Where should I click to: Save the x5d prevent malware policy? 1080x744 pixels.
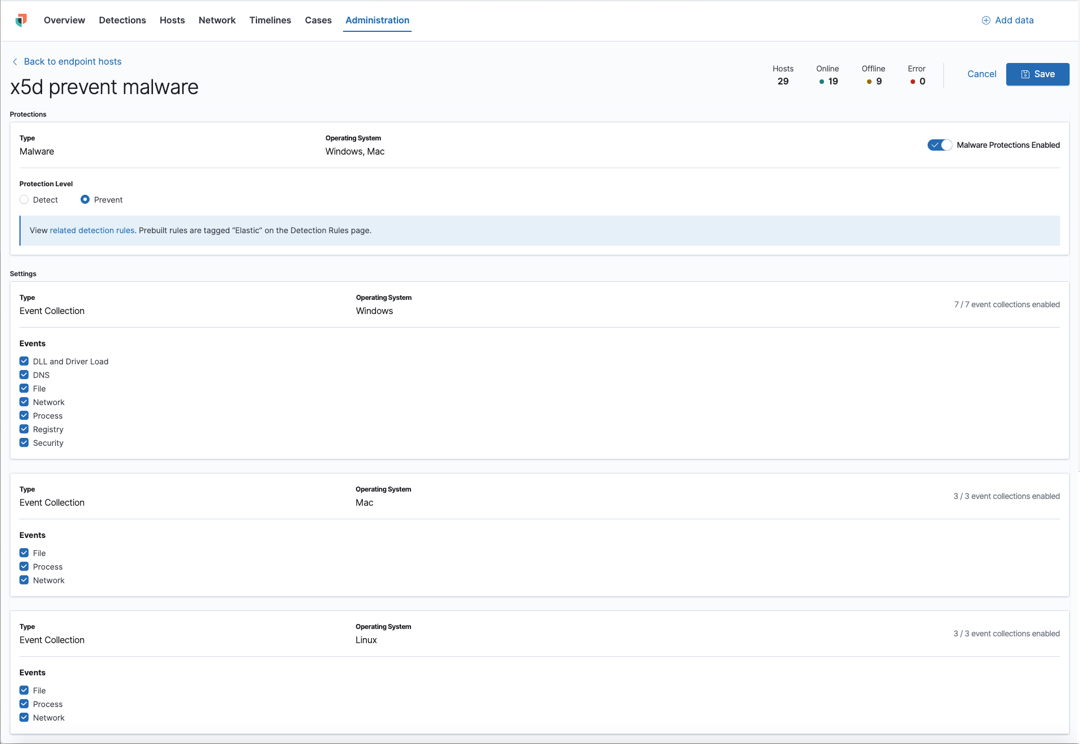coord(1037,73)
